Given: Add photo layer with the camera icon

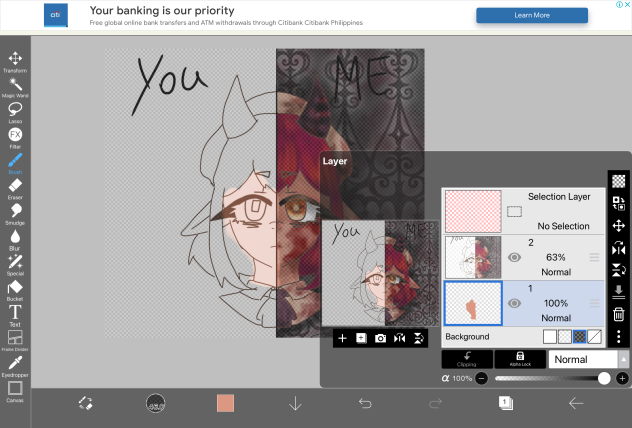Looking at the screenshot, I should (x=380, y=338).
